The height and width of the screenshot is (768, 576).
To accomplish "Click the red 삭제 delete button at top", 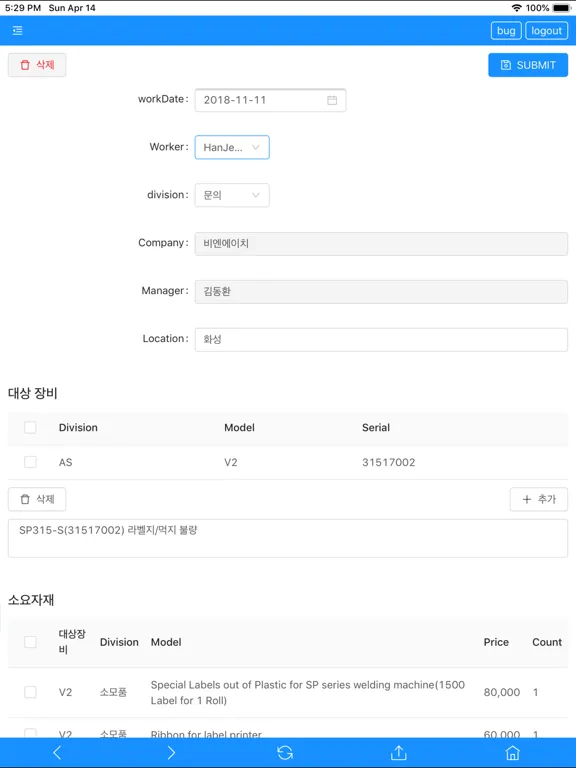I will 37,65.
